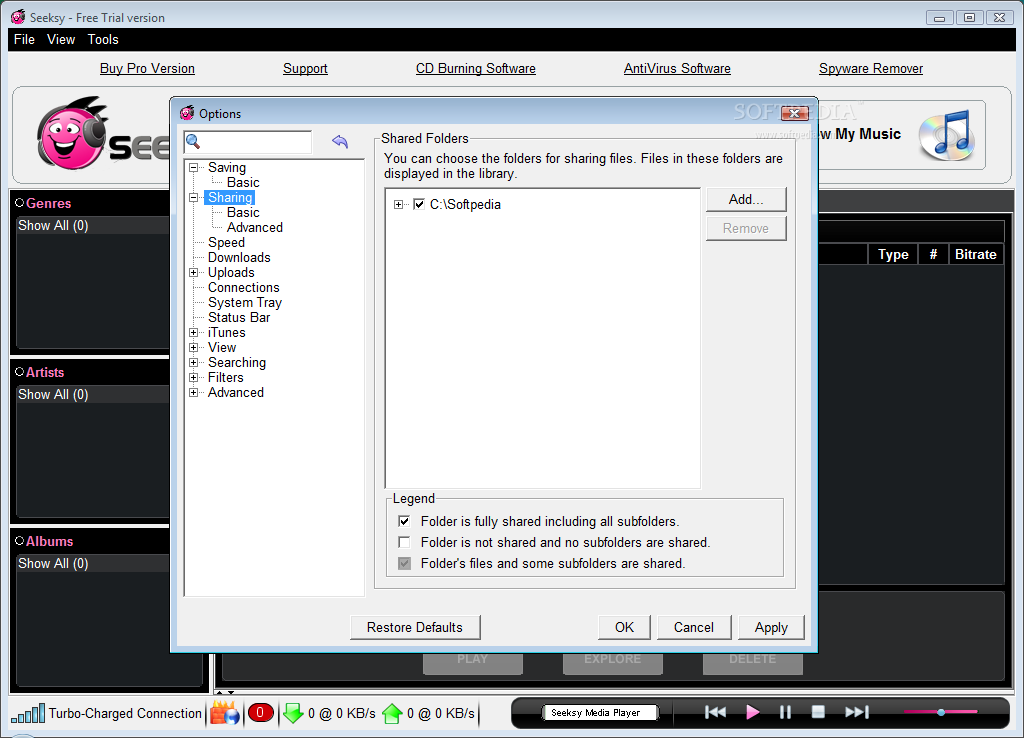The height and width of the screenshot is (738, 1024).
Task: Expand the C:\Softpedia folder node
Action: point(398,204)
